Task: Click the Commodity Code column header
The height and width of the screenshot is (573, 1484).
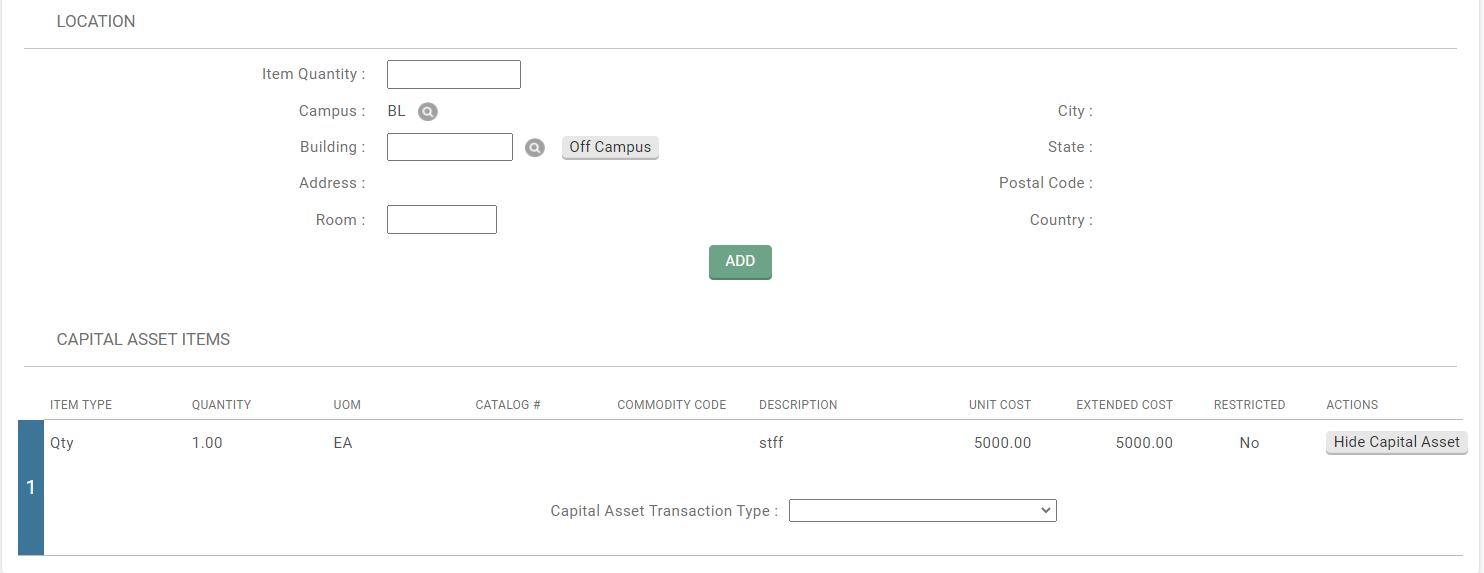Action: pos(671,405)
